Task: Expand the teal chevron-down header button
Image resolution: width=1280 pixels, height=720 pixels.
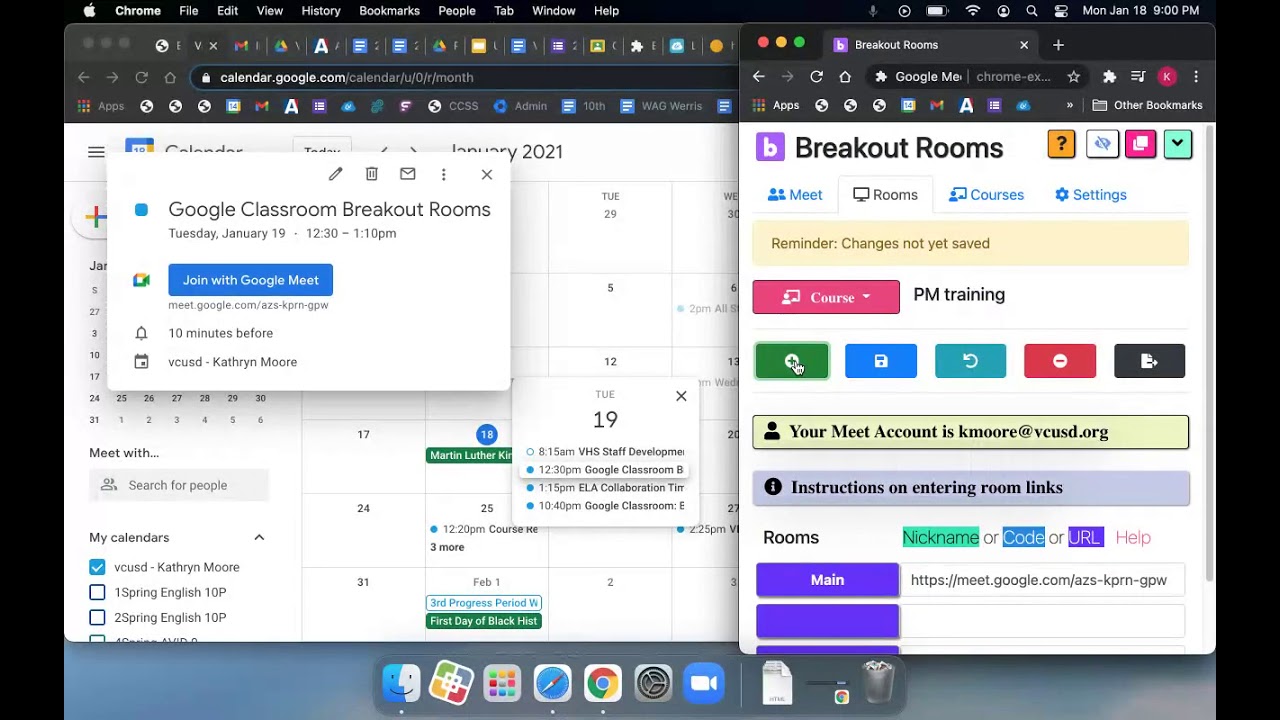Action: [1178, 144]
